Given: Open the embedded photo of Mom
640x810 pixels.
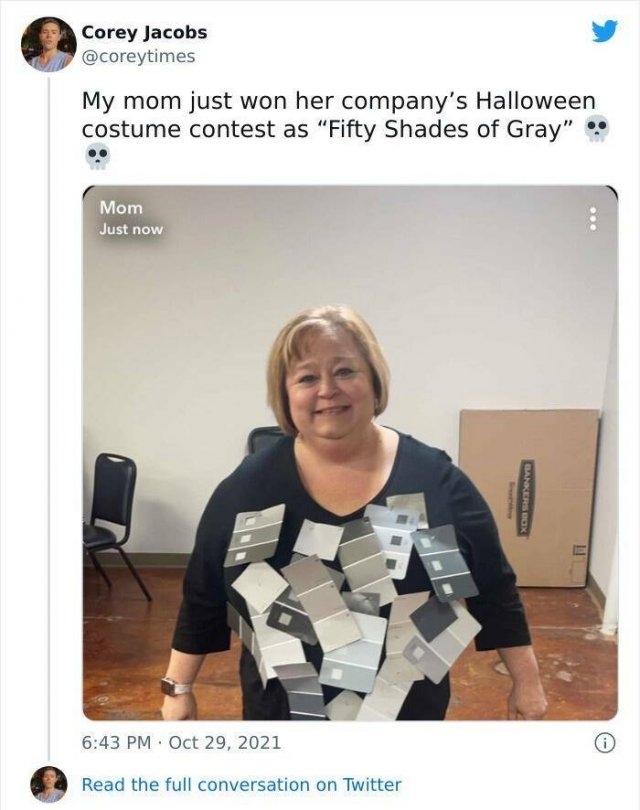Looking at the screenshot, I should [350, 453].
